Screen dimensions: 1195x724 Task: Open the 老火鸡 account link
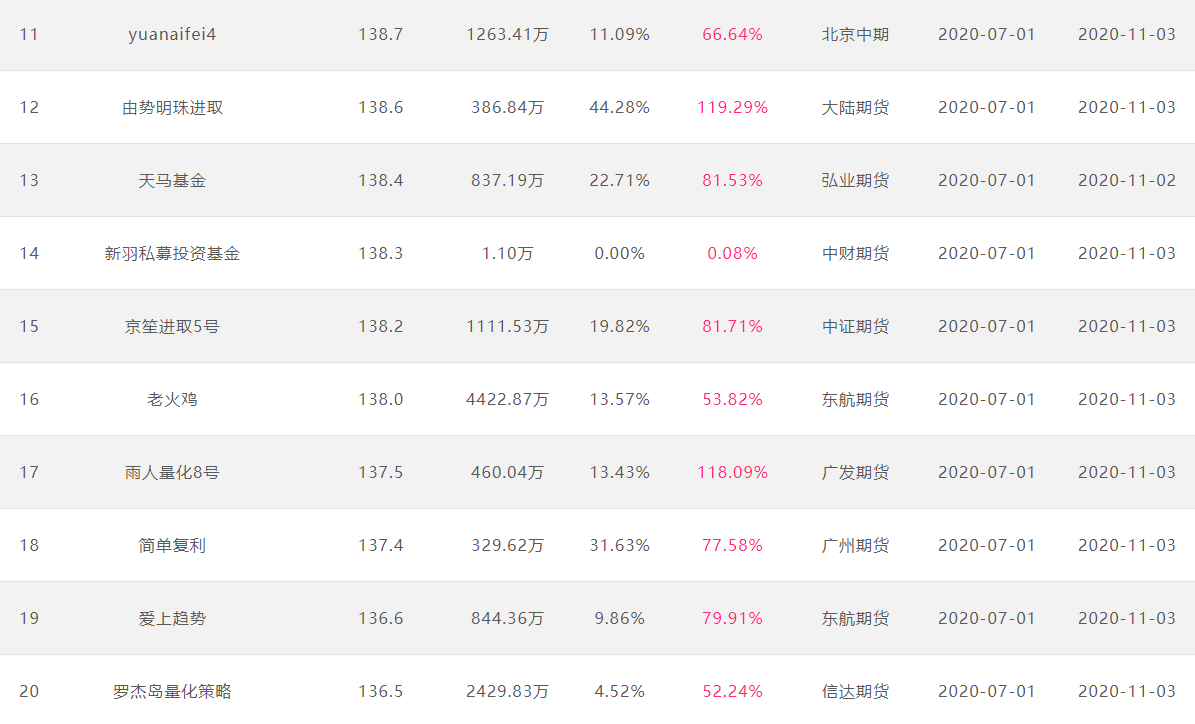click(172, 399)
